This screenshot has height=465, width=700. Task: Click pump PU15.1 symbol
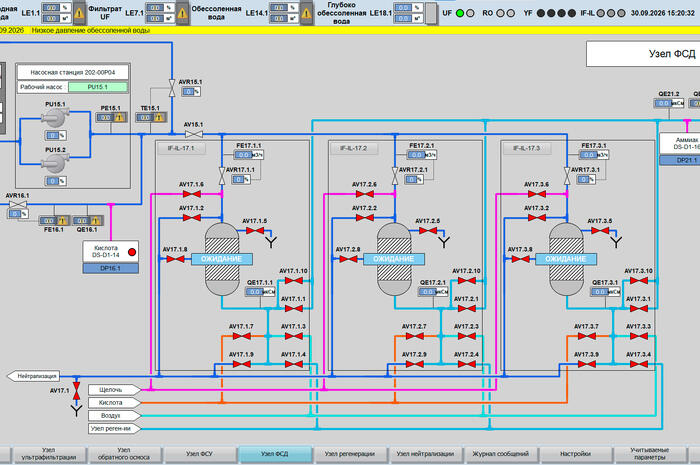click(x=55, y=118)
